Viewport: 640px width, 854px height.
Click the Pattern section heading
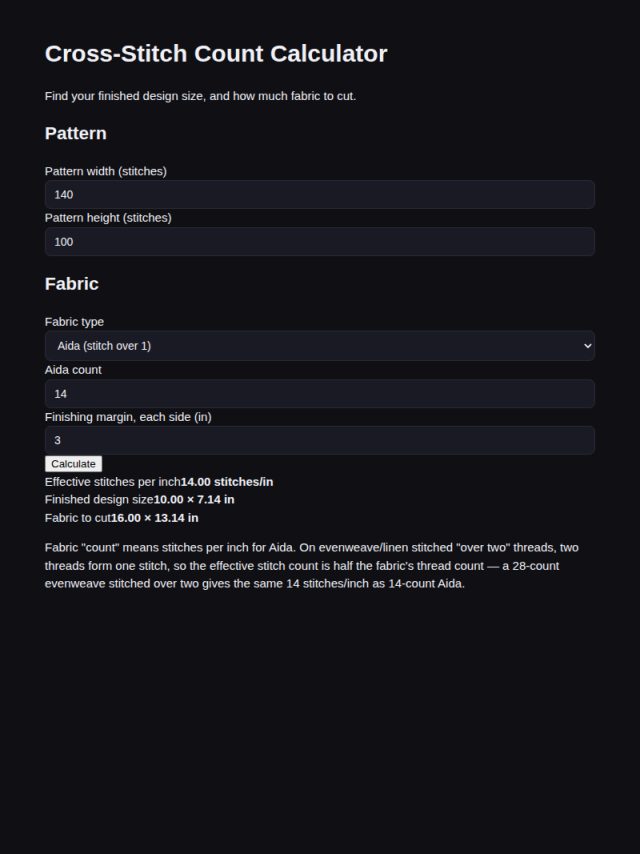(x=76, y=133)
